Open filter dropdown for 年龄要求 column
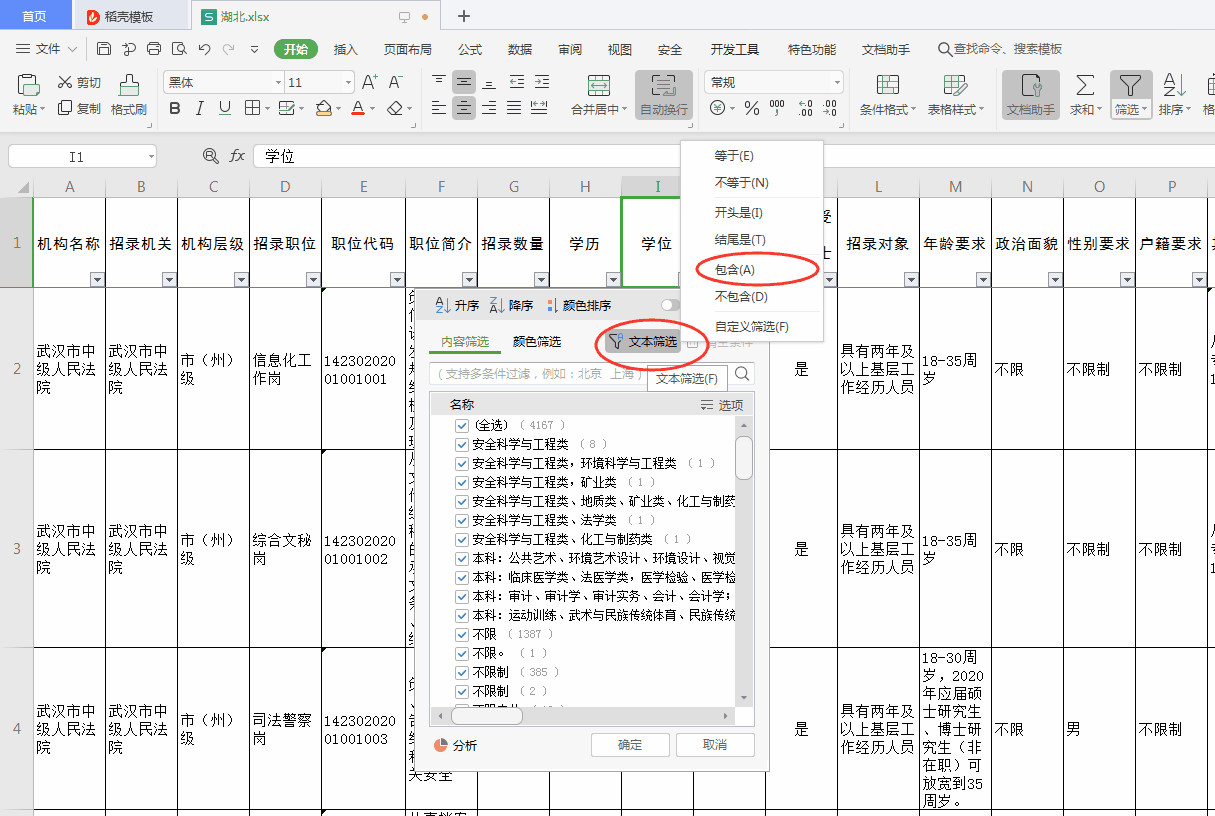1215x816 pixels. 983,280
